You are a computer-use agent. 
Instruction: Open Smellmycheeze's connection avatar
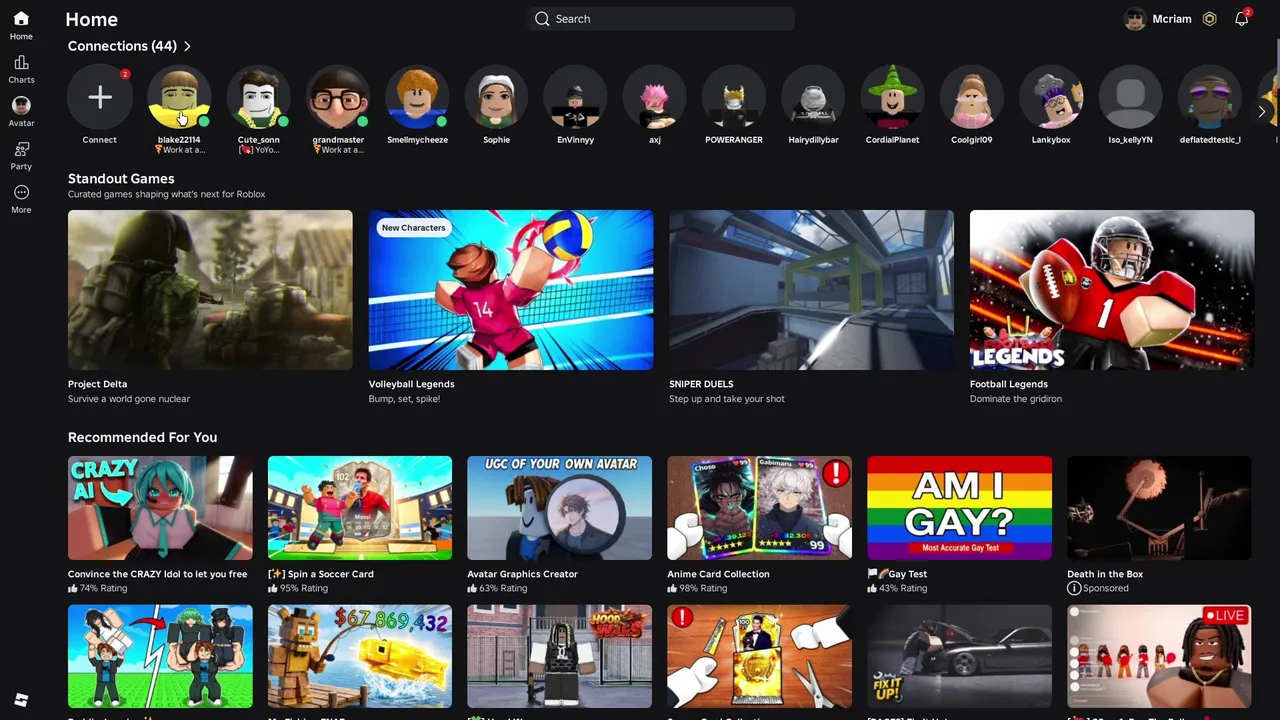click(x=417, y=97)
